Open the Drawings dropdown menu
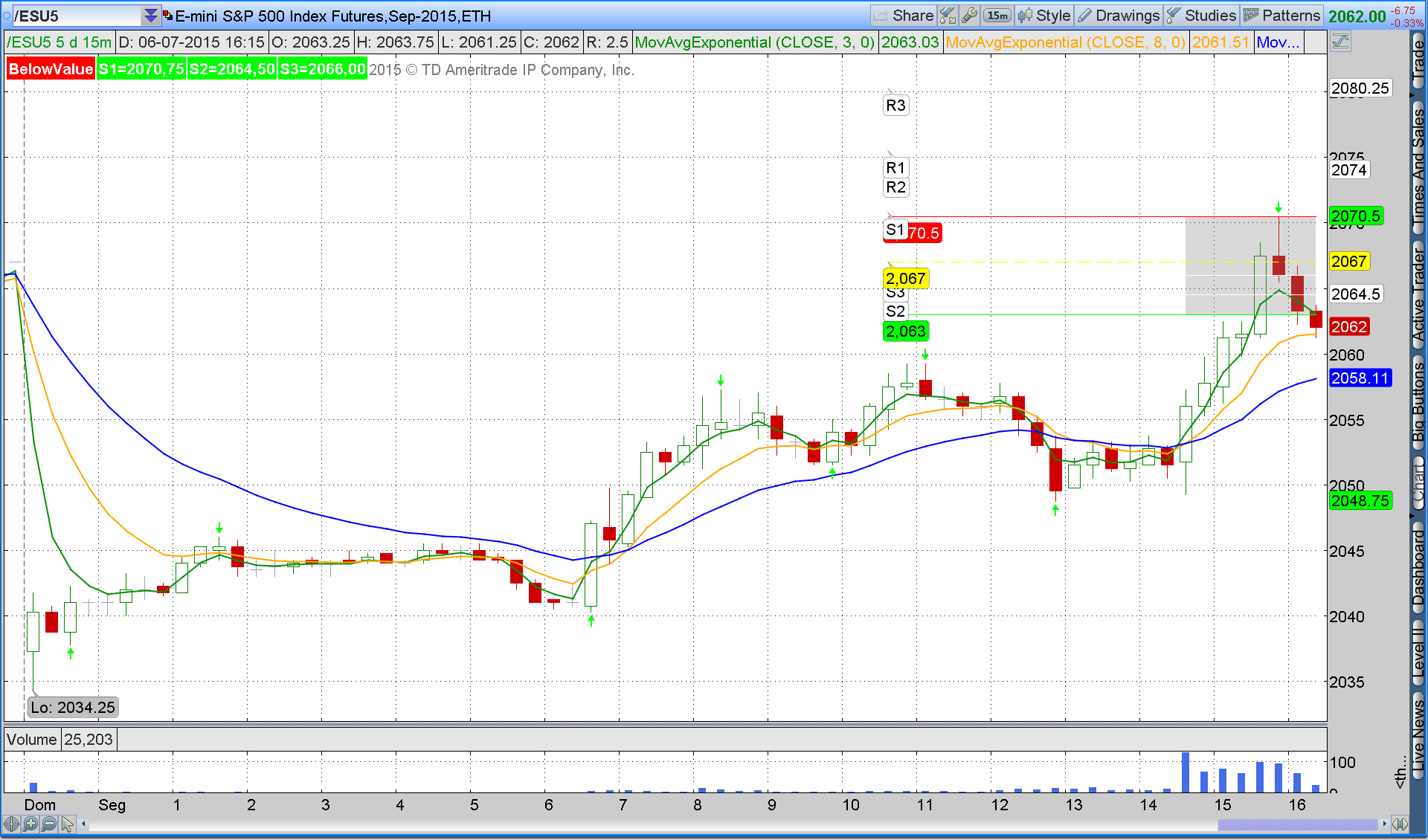Viewport: 1428px width, 840px height. (1119, 16)
